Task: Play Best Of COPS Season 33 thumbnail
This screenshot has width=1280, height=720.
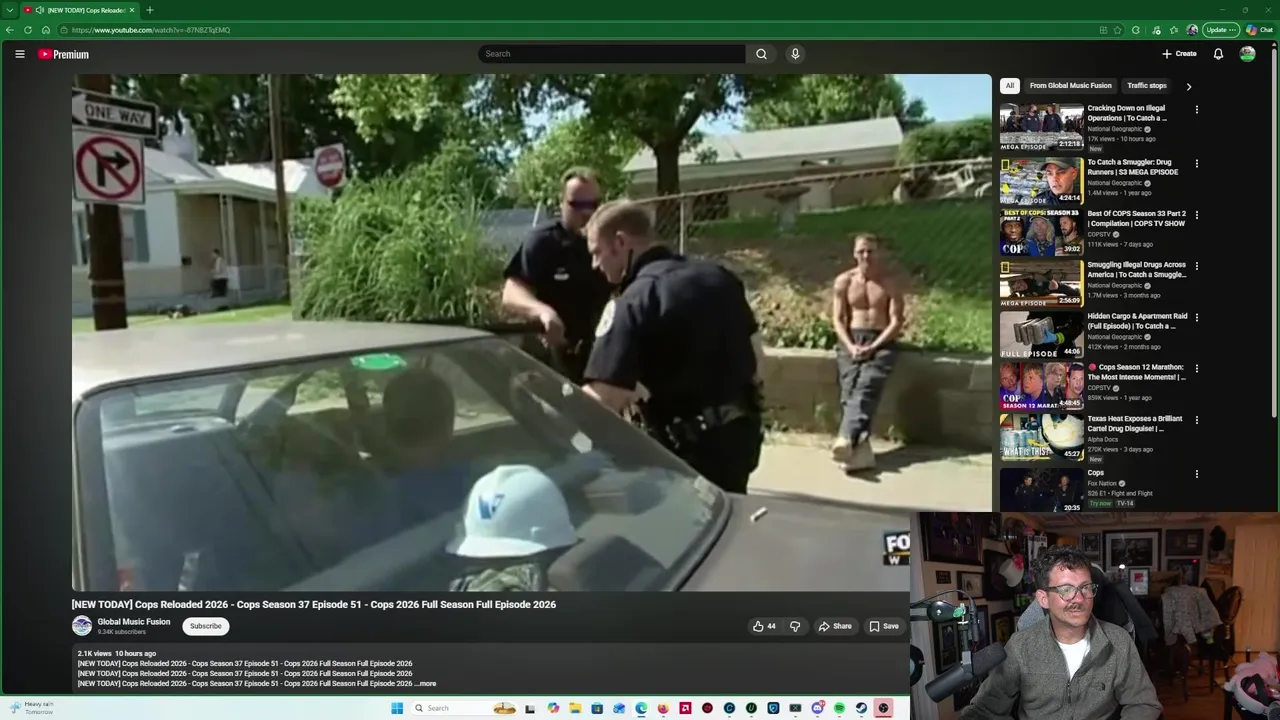Action: (1041, 232)
